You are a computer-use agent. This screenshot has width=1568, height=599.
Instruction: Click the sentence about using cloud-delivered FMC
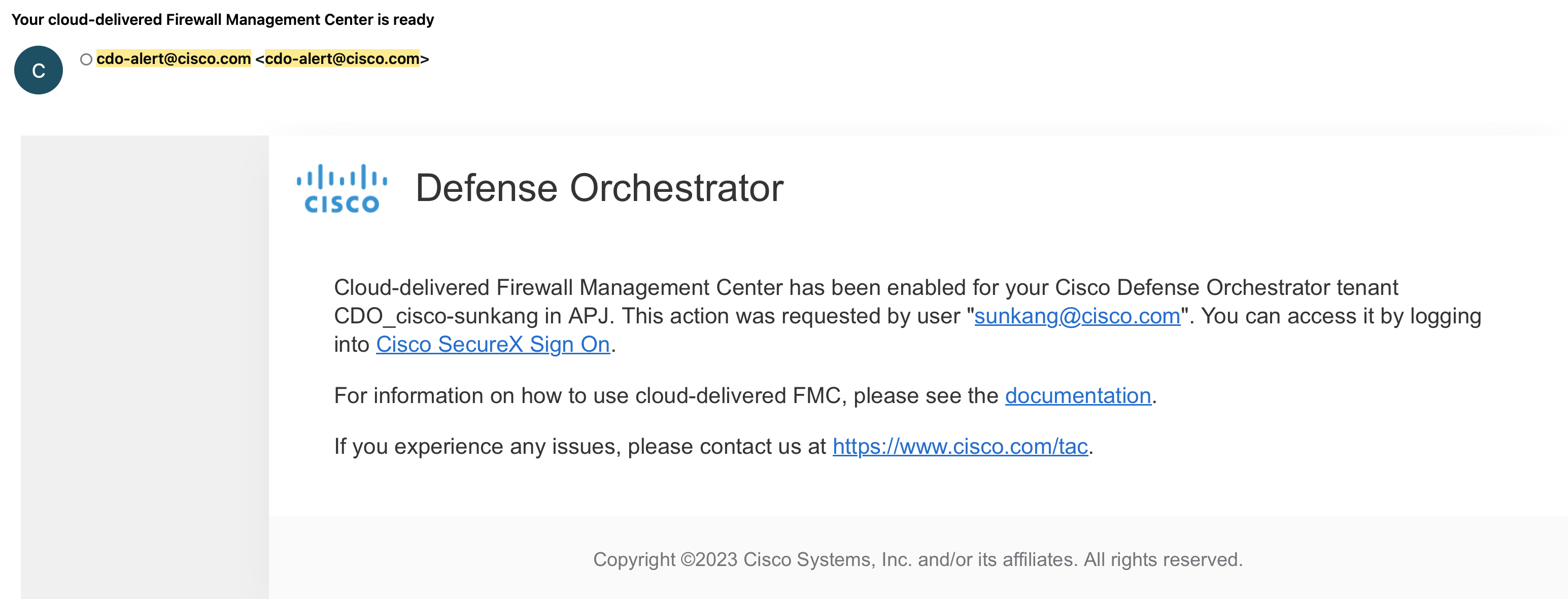pyautogui.click(x=745, y=395)
